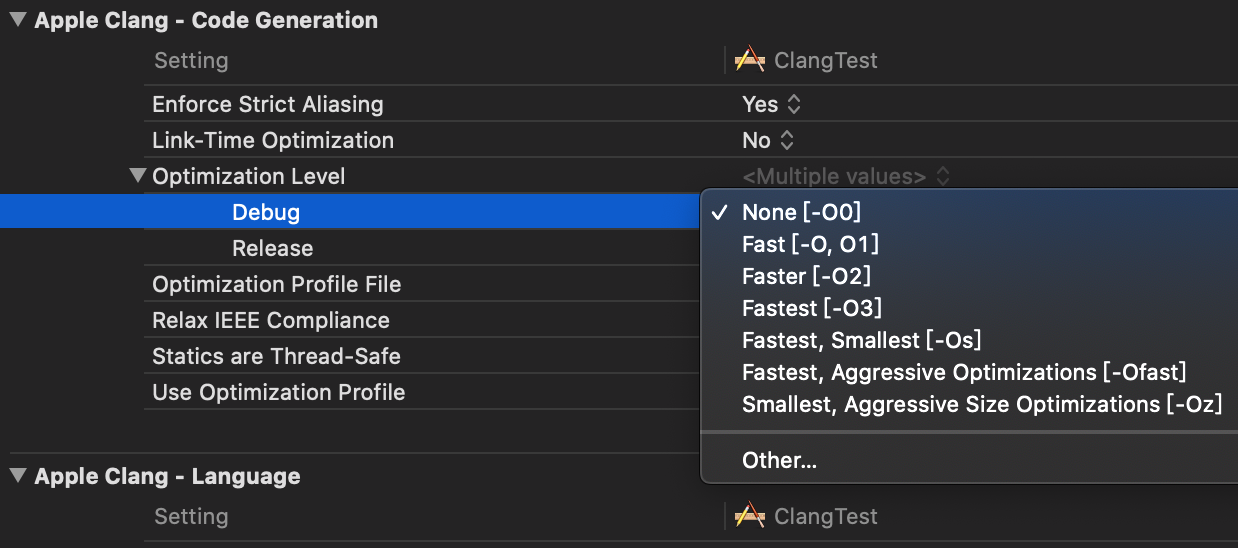Pick Fastest, Smallest [-Os] option
The height and width of the screenshot is (548, 1238).
click(861, 340)
